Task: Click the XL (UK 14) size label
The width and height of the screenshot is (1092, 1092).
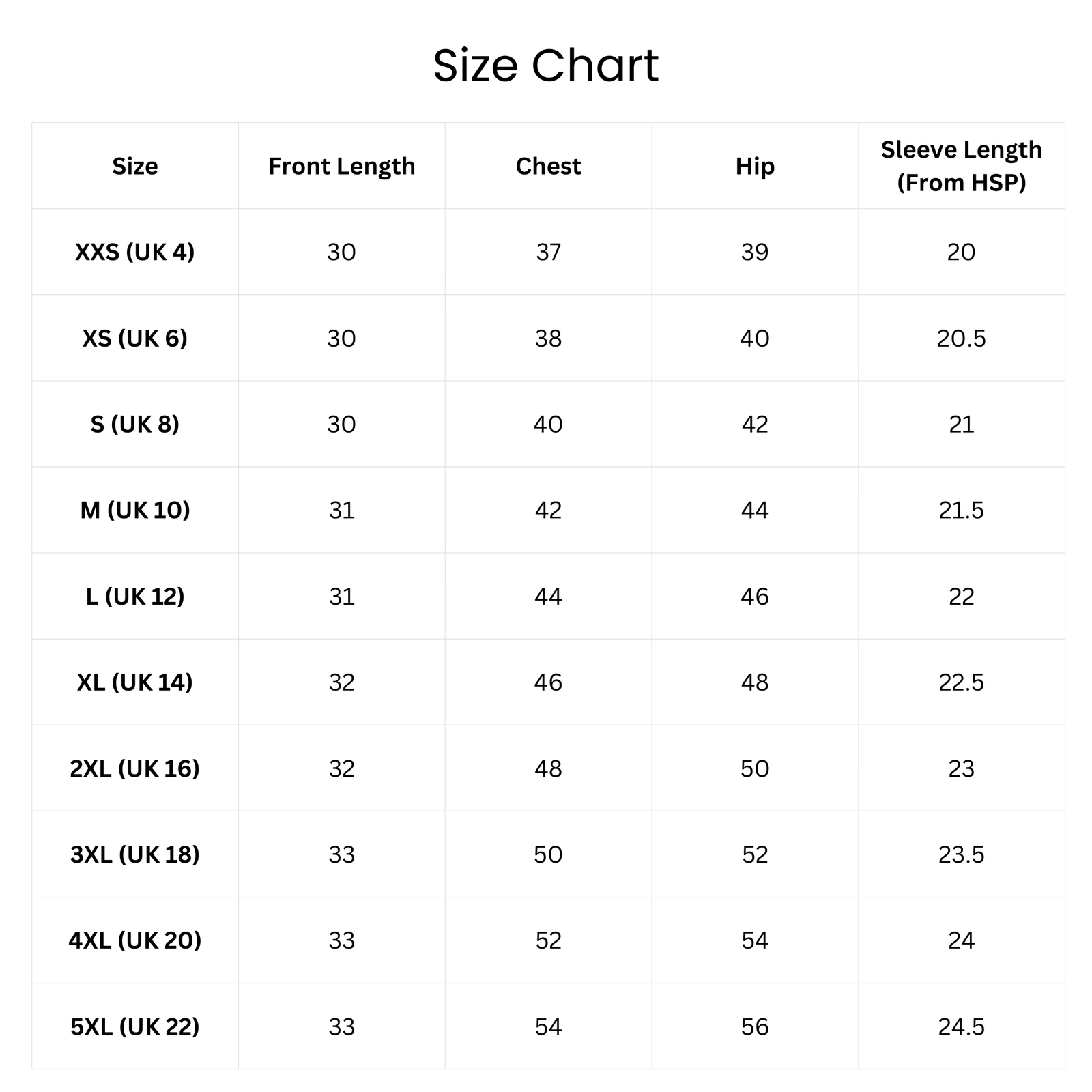Action: pos(135,682)
